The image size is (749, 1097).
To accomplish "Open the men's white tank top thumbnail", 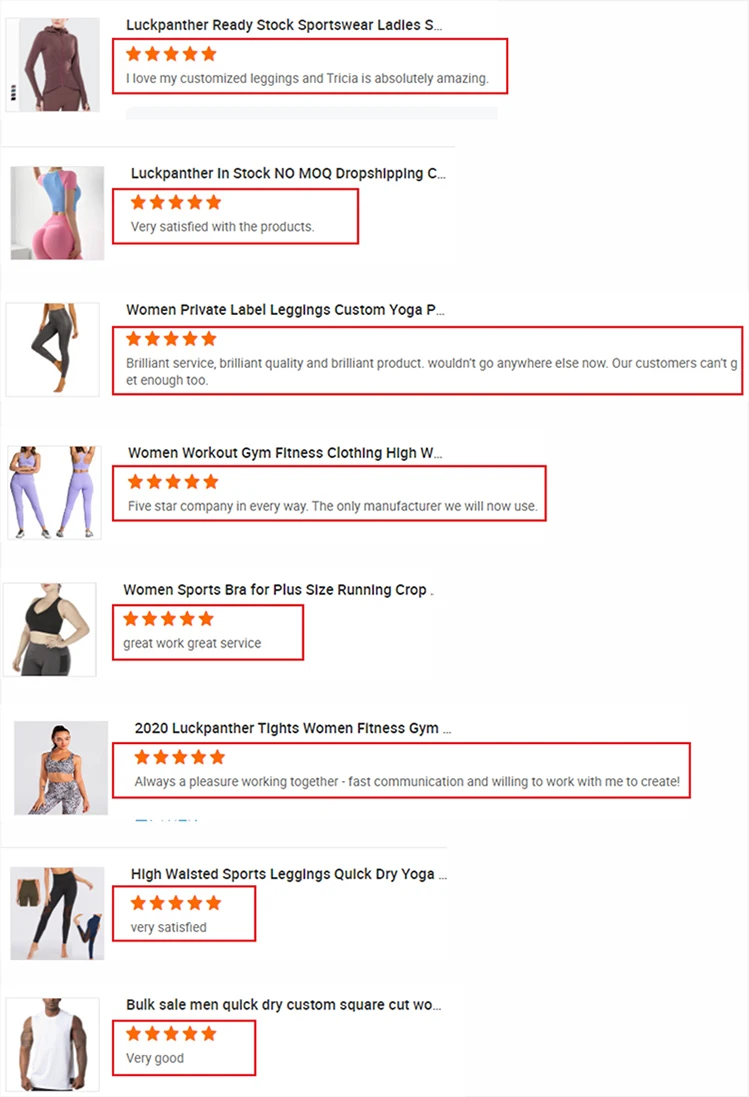I will click(x=53, y=1045).
